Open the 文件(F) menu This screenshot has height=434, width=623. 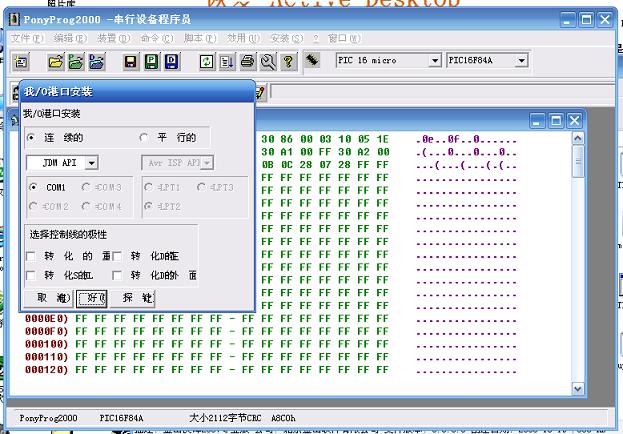(27, 38)
